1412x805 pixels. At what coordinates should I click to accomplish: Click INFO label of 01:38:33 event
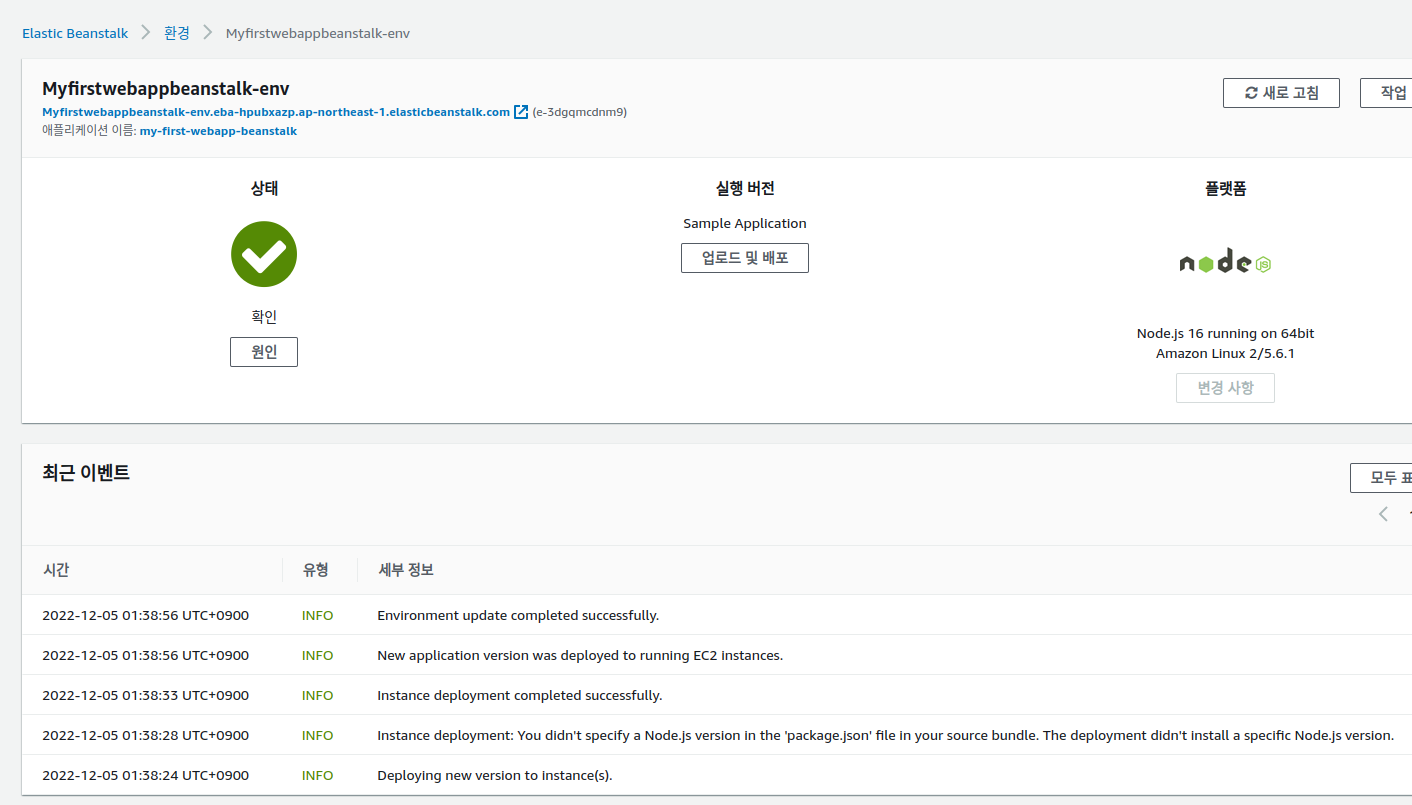pyautogui.click(x=317, y=695)
